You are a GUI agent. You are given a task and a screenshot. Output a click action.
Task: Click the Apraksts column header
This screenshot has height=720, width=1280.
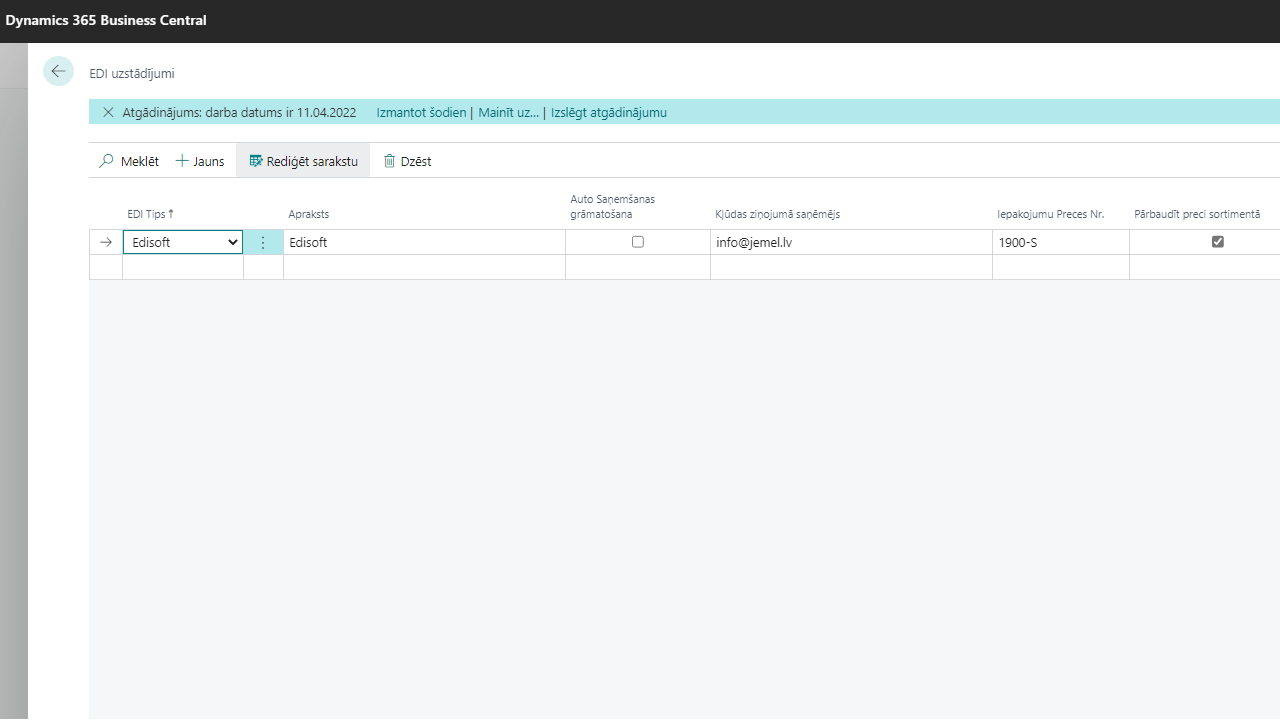(x=309, y=214)
